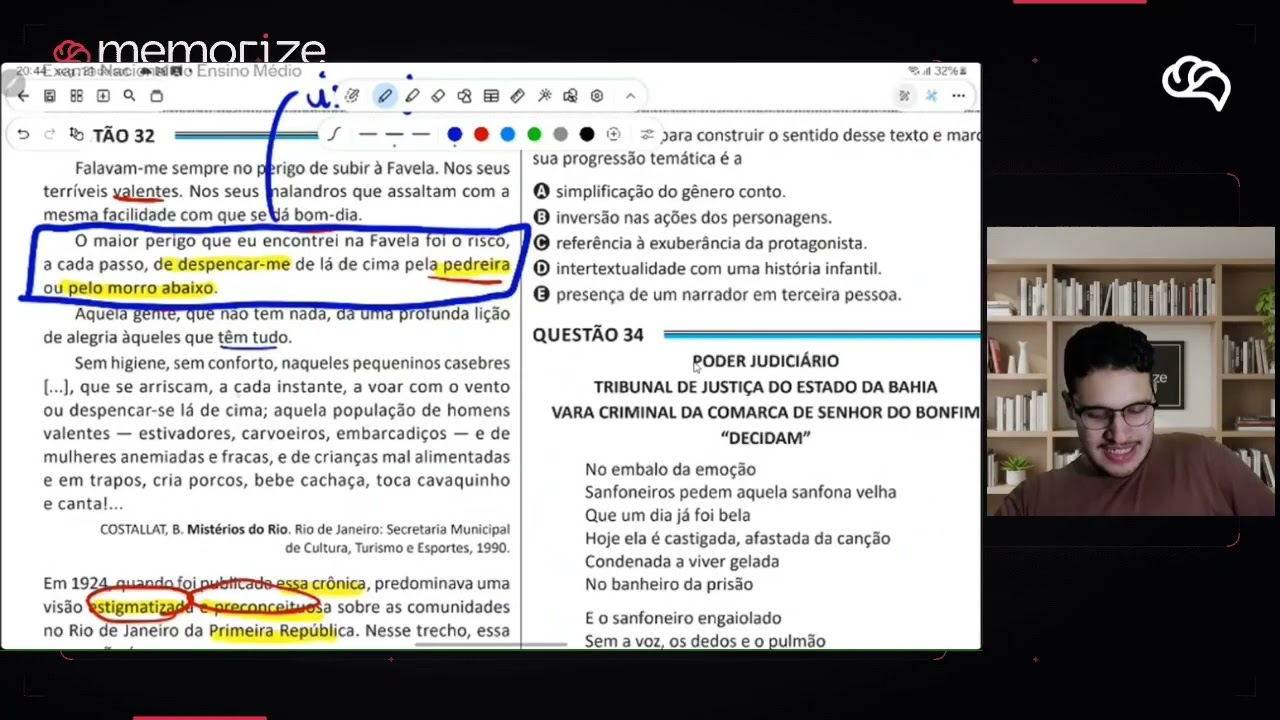Click the presenter webcam video

(1130, 372)
